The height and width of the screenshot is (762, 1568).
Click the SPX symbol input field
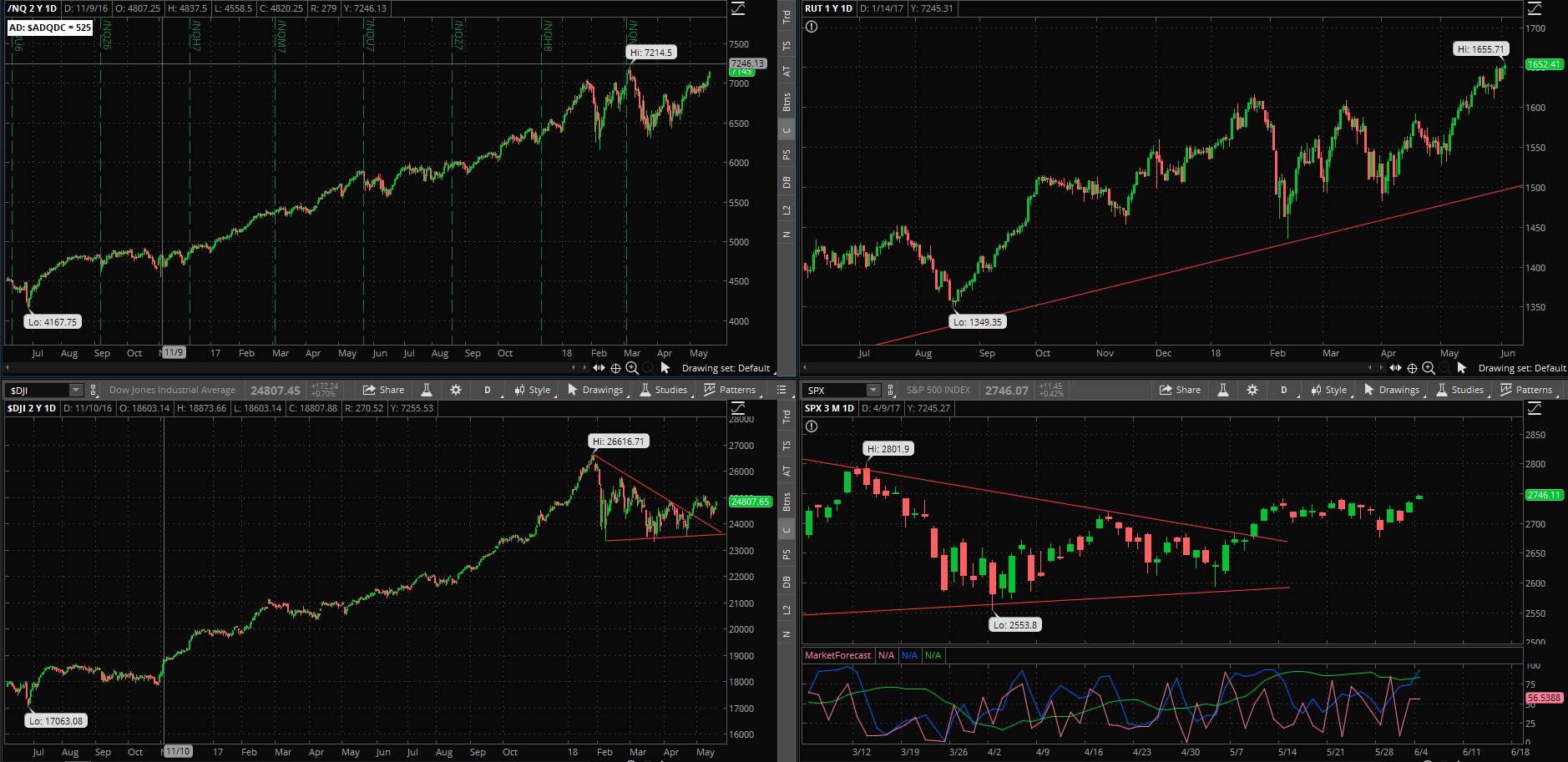(836, 390)
